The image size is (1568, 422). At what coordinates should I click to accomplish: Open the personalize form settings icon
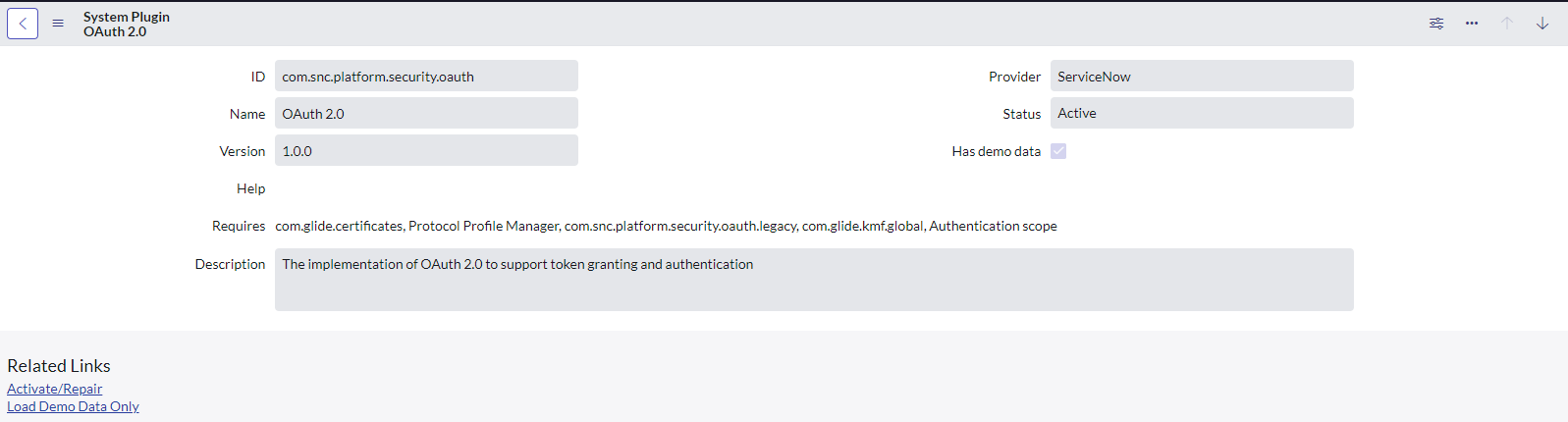click(x=1435, y=24)
